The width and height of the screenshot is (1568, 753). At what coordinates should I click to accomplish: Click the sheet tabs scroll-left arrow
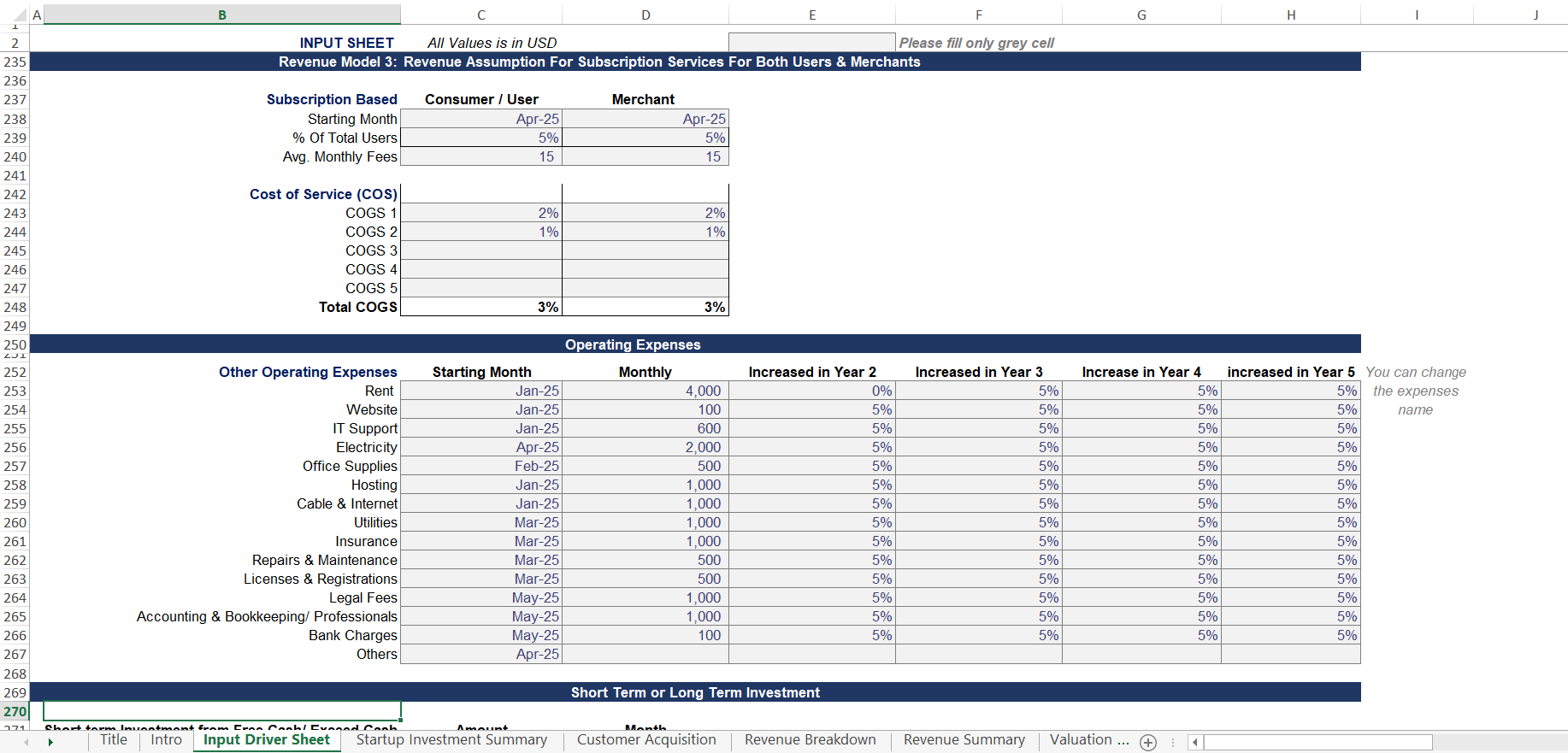pyautogui.click(x=26, y=742)
